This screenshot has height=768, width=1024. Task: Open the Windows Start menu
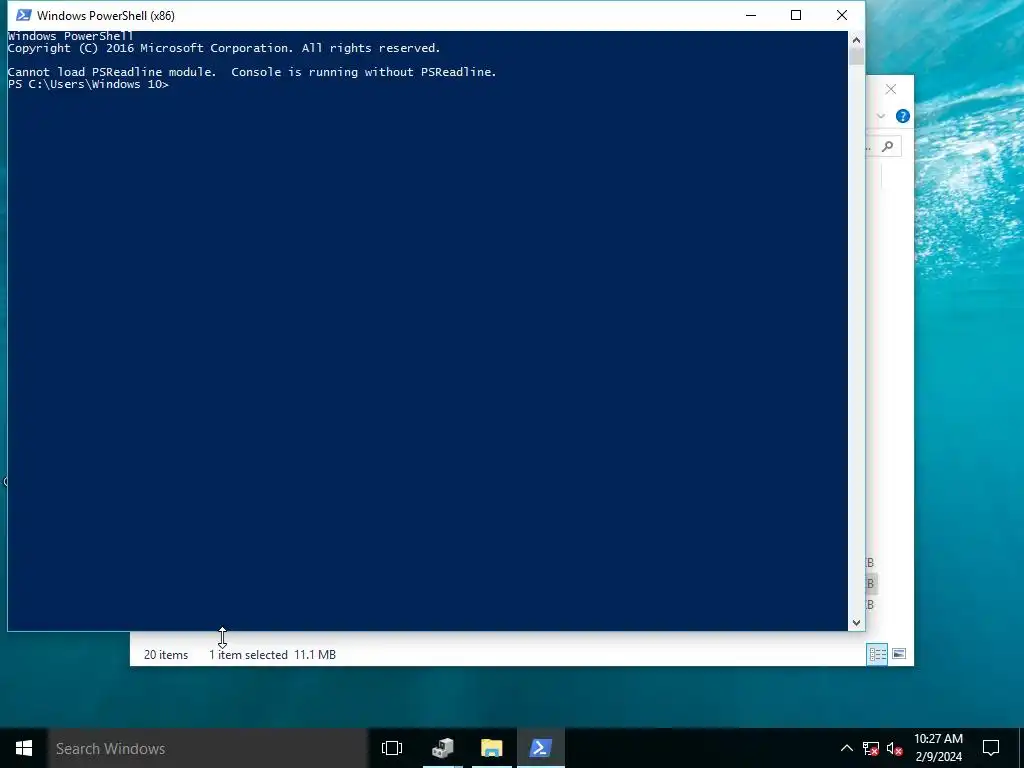click(24, 748)
